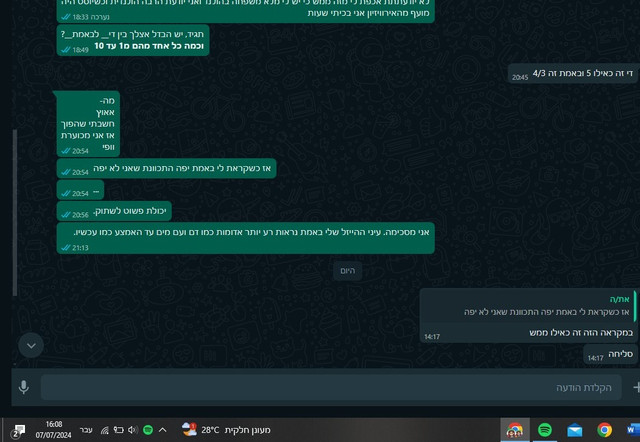Image resolution: width=640 pixels, height=442 pixels.
Task: Open the taskbar clock showing 16:08 07/07/2024
Action: pyautogui.click(x=53, y=430)
